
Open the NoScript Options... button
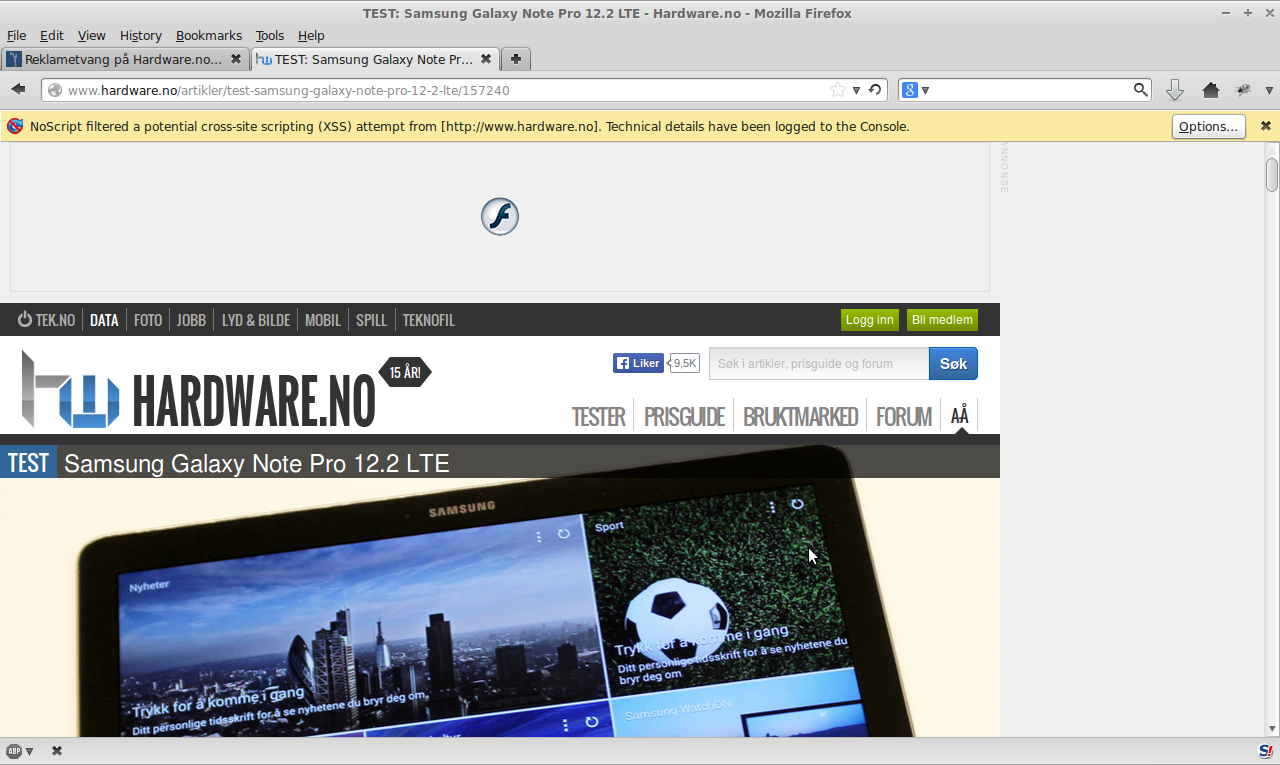click(1209, 126)
